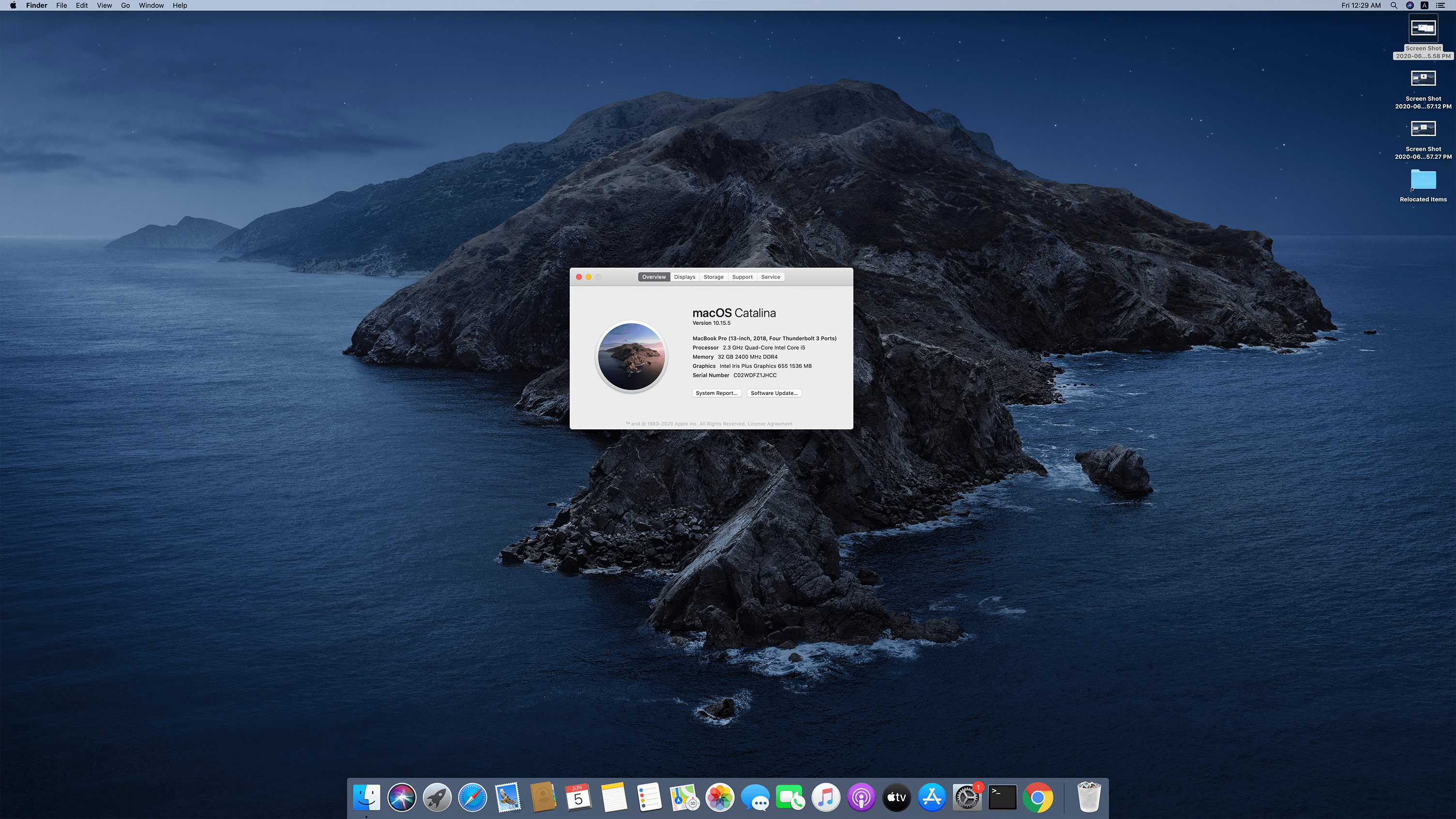Launch Google Chrome from the Dock

click(1038, 798)
